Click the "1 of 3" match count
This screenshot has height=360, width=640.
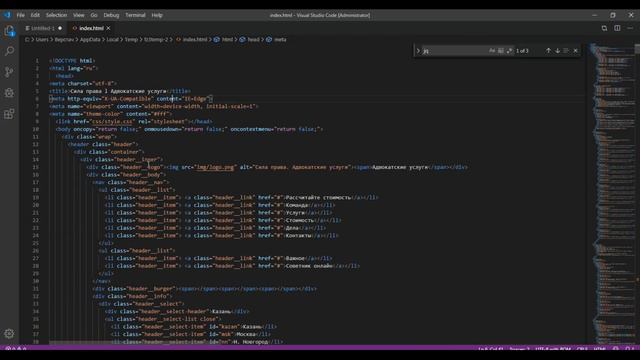tap(522, 51)
